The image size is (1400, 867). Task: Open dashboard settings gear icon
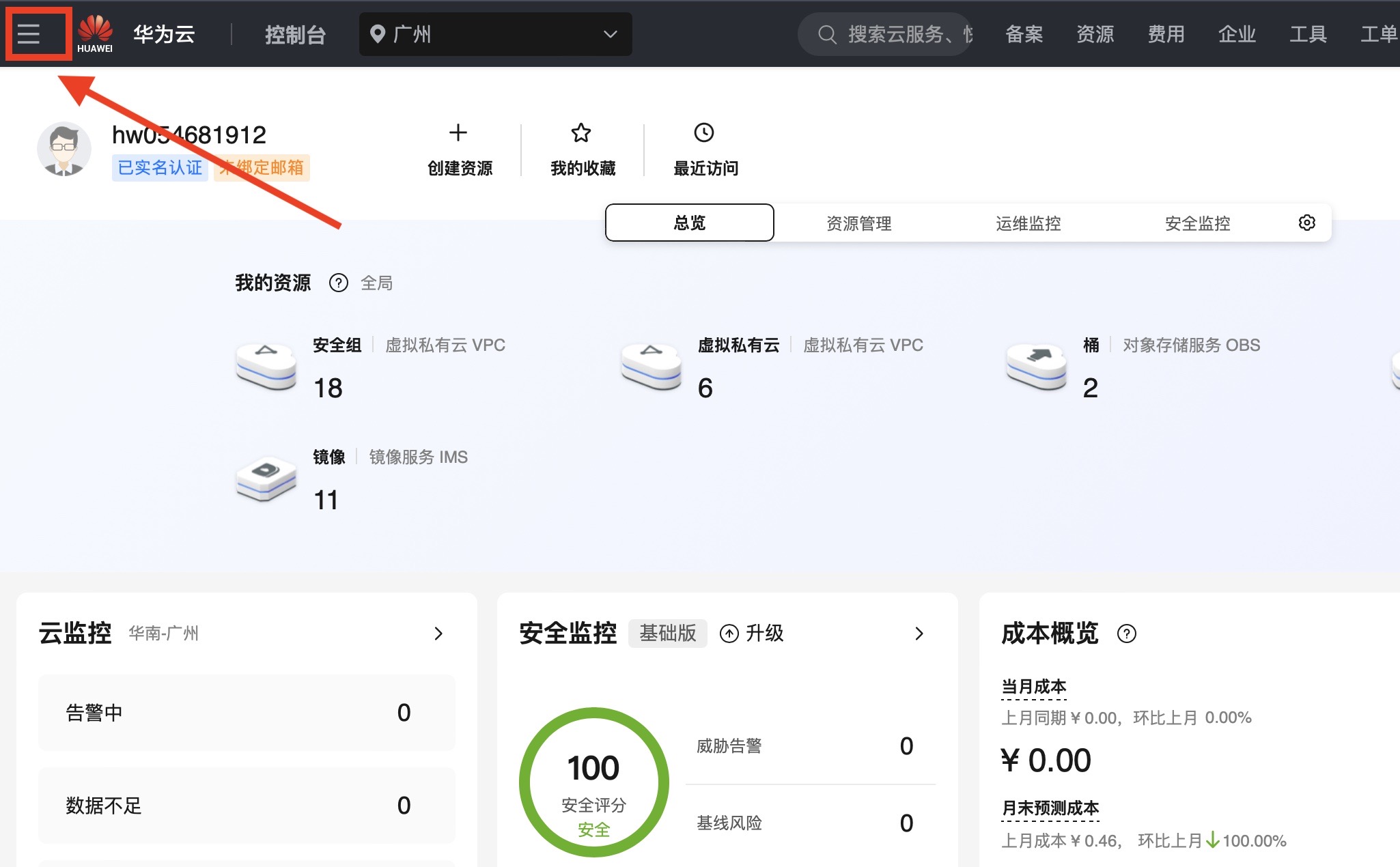(x=1306, y=223)
